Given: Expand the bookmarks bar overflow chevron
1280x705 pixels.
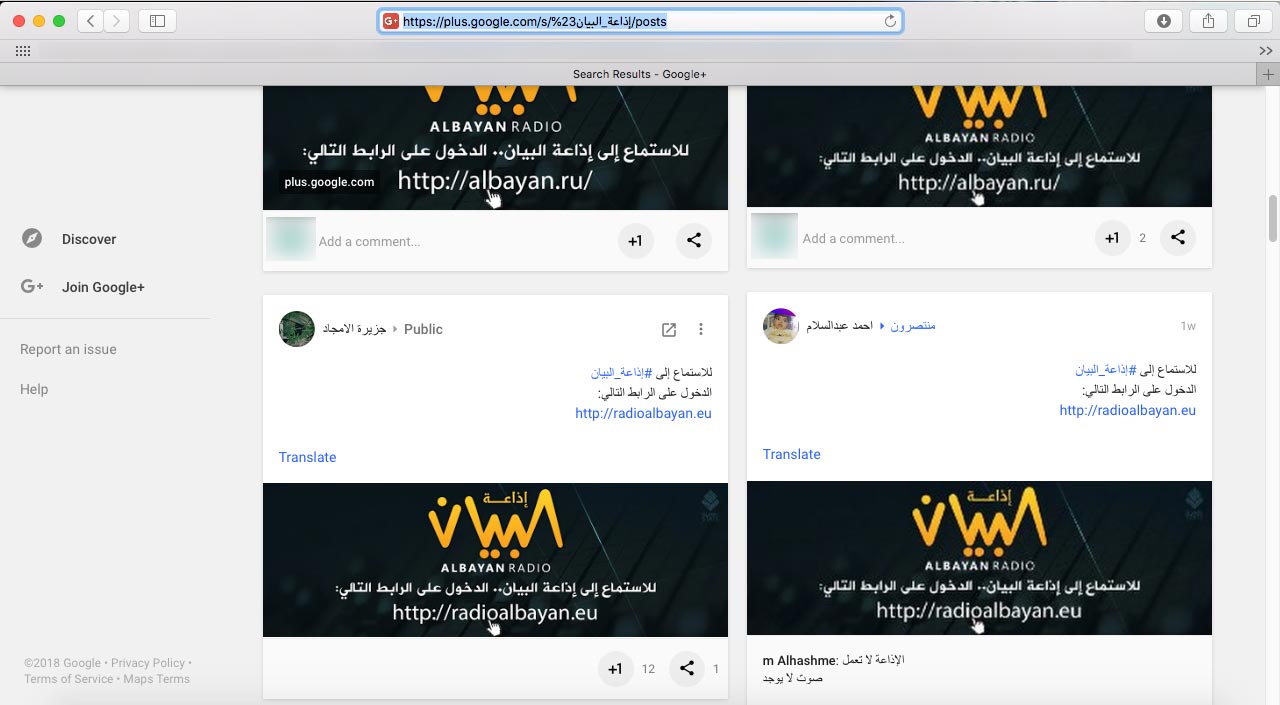Looking at the screenshot, I should (1265, 51).
